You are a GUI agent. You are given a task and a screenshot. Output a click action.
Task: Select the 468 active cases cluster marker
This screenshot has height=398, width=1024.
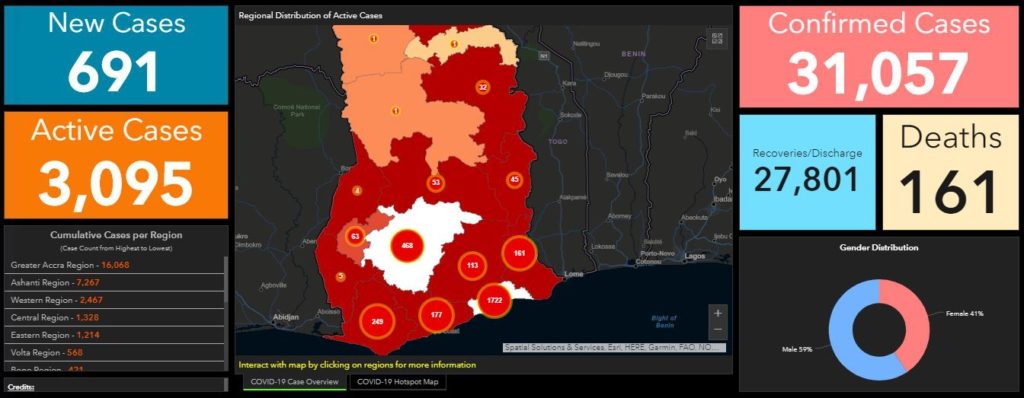(x=407, y=246)
